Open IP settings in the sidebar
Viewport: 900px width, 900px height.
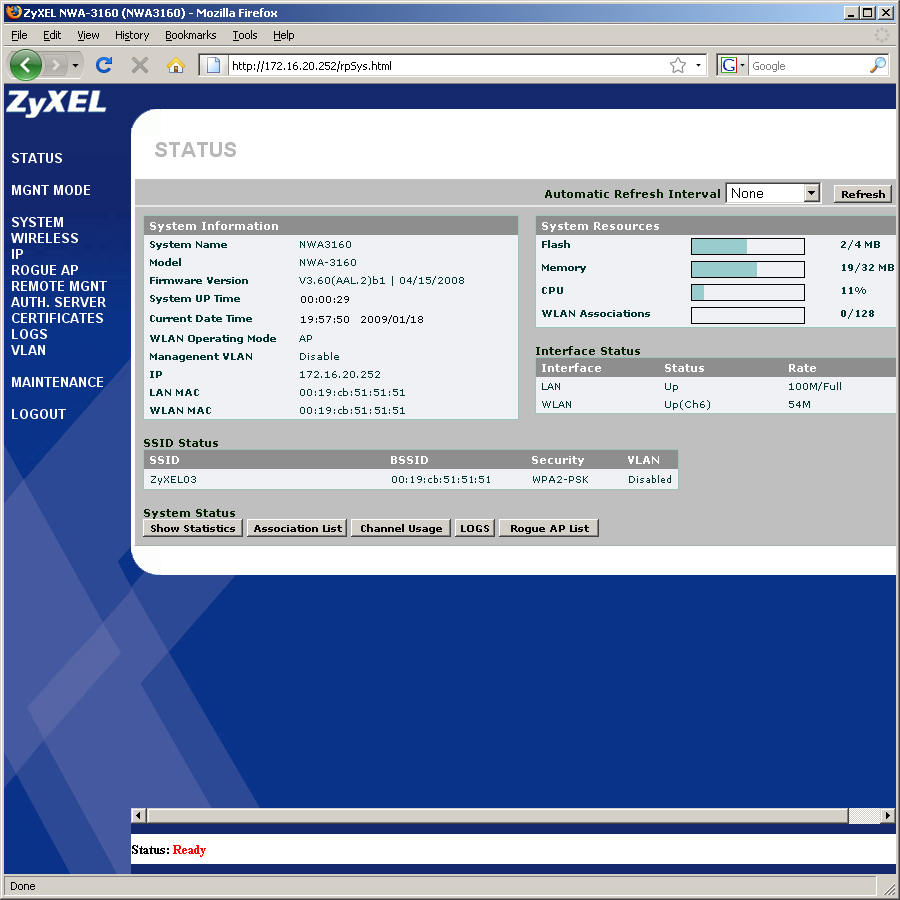coord(17,254)
